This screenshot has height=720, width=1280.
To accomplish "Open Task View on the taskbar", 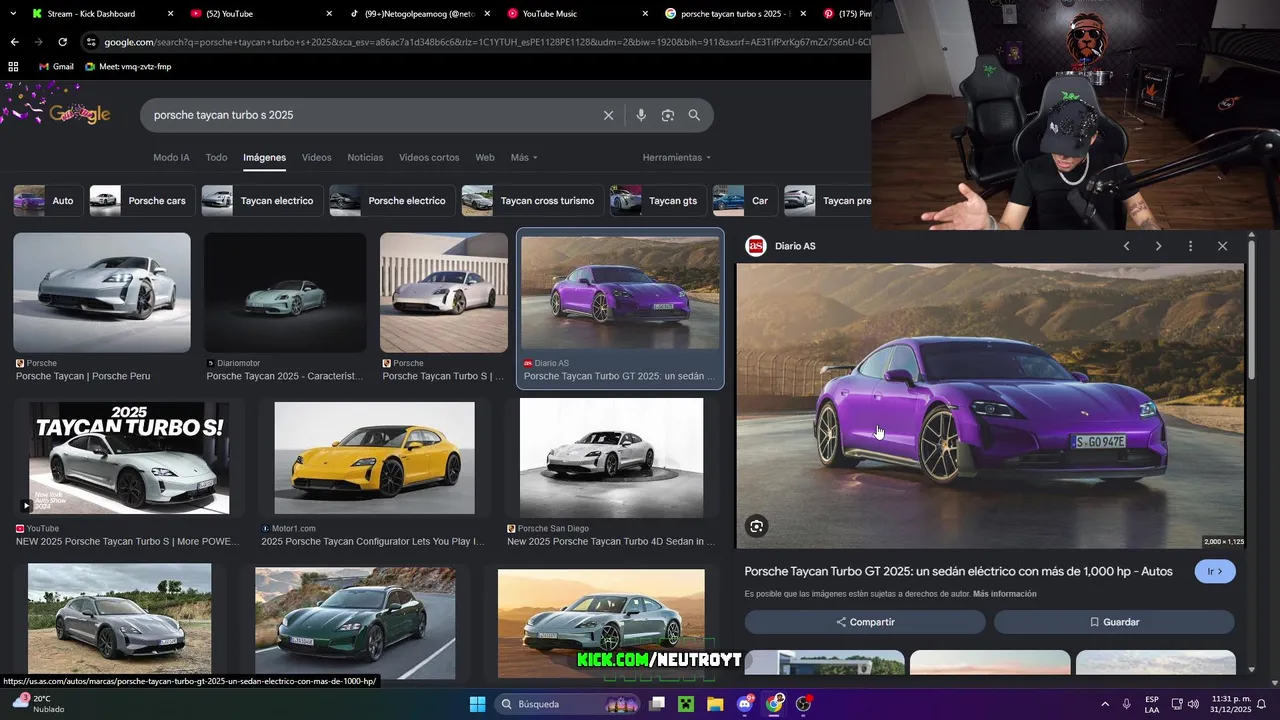I will tap(657, 704).
